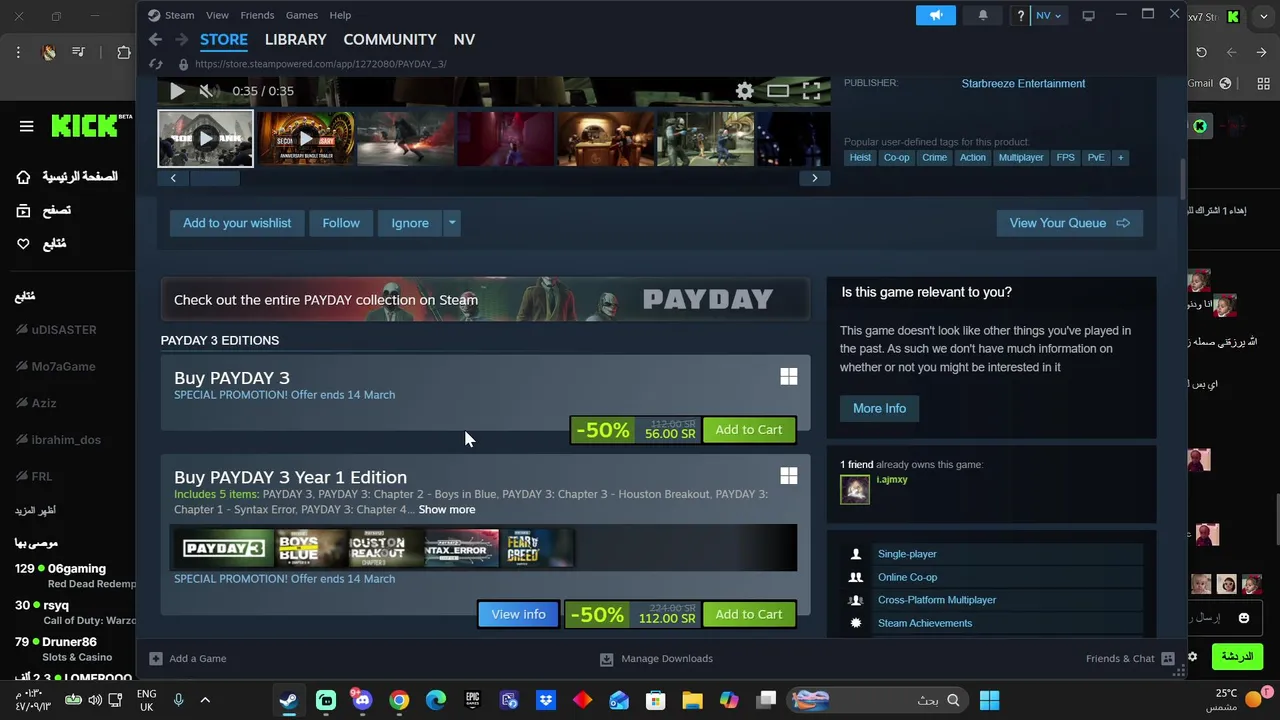Select the first trailer thumbnail
1280x720 pixels.
[205, 138]
